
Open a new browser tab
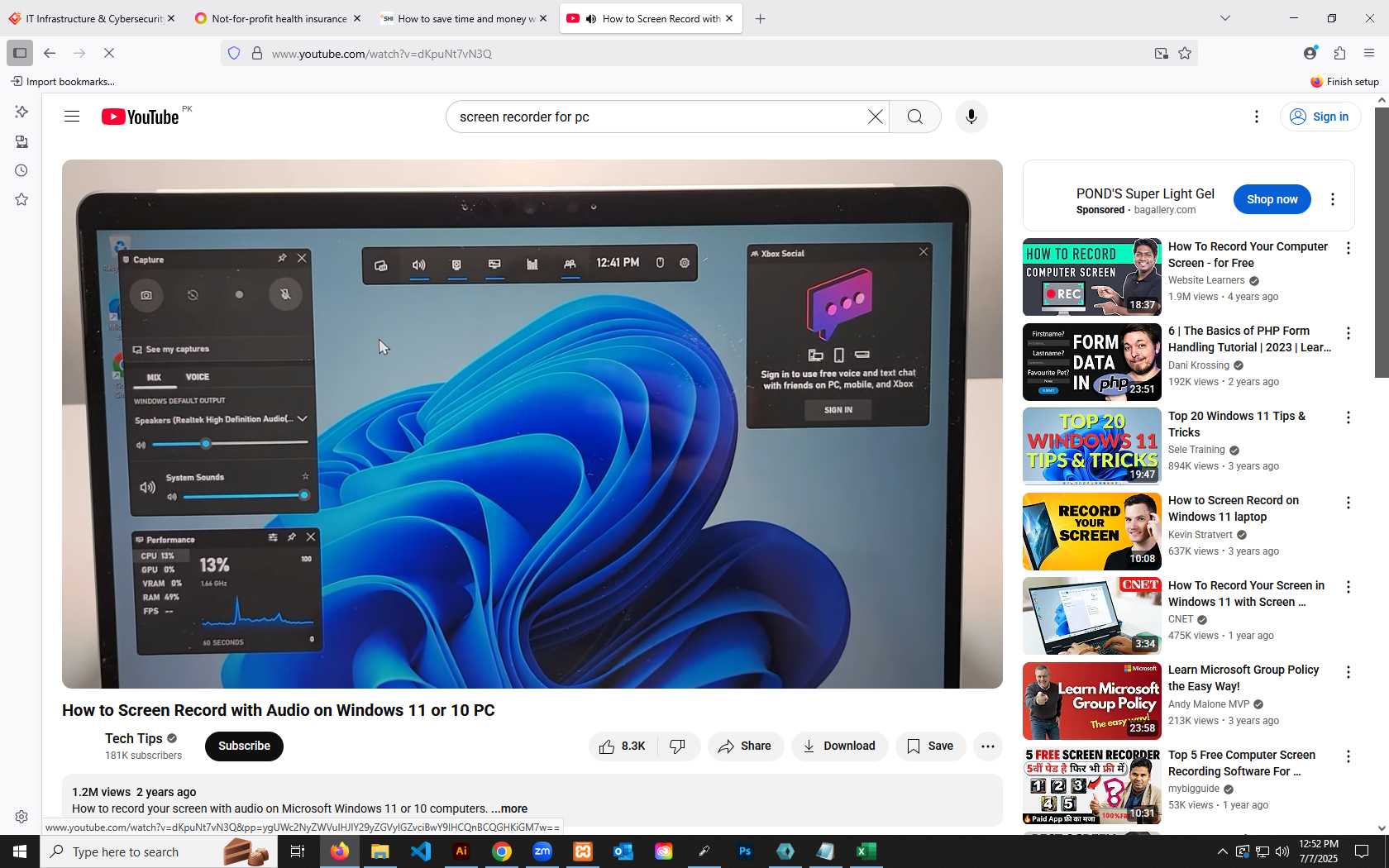click(x=760, y=18)
